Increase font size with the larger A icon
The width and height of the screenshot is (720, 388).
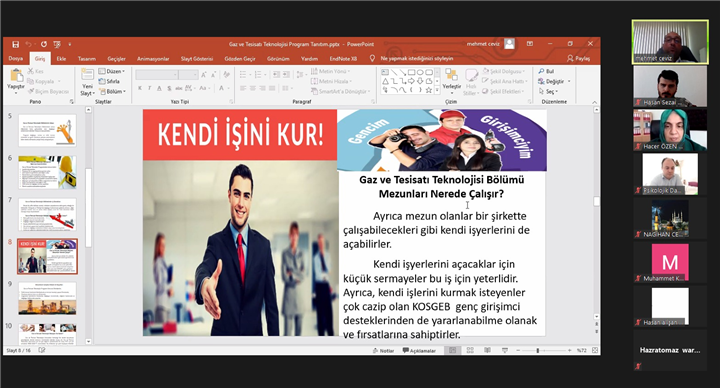click(203, 74)
